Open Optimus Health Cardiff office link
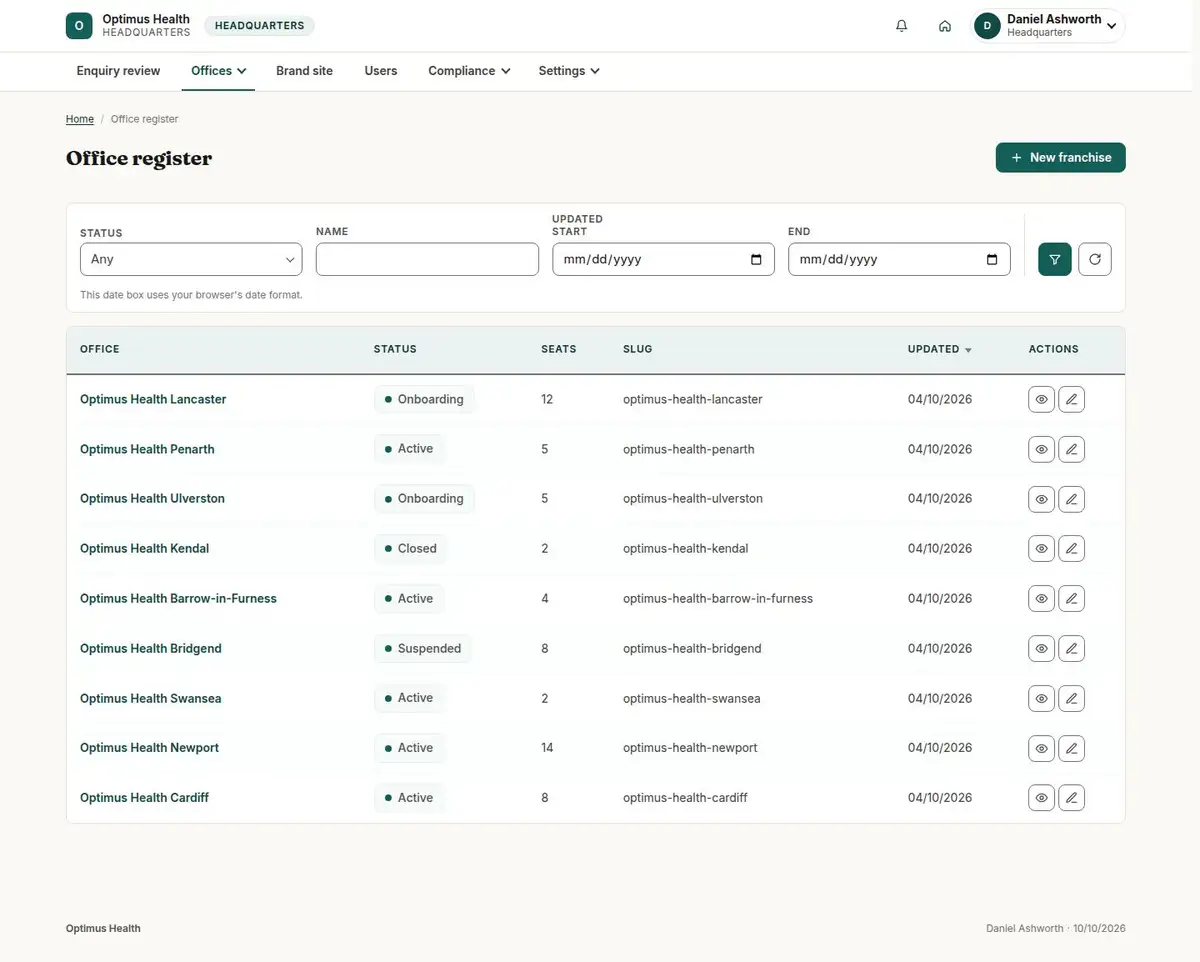This screenshot has height=962, width=1200. (144, 797)
